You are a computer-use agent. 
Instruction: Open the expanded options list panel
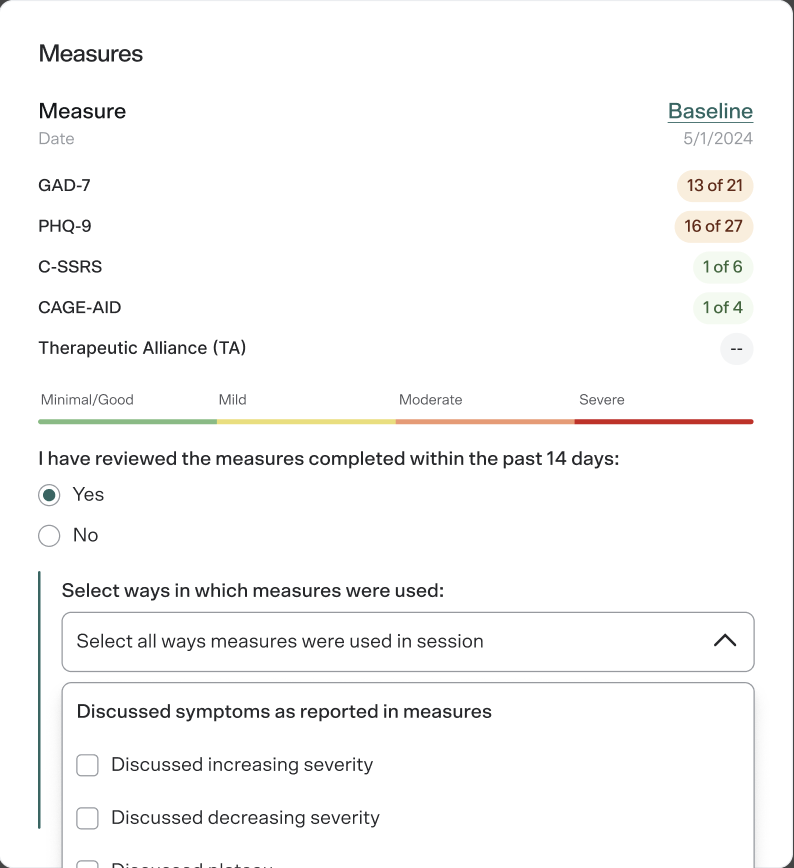(407, 770)
